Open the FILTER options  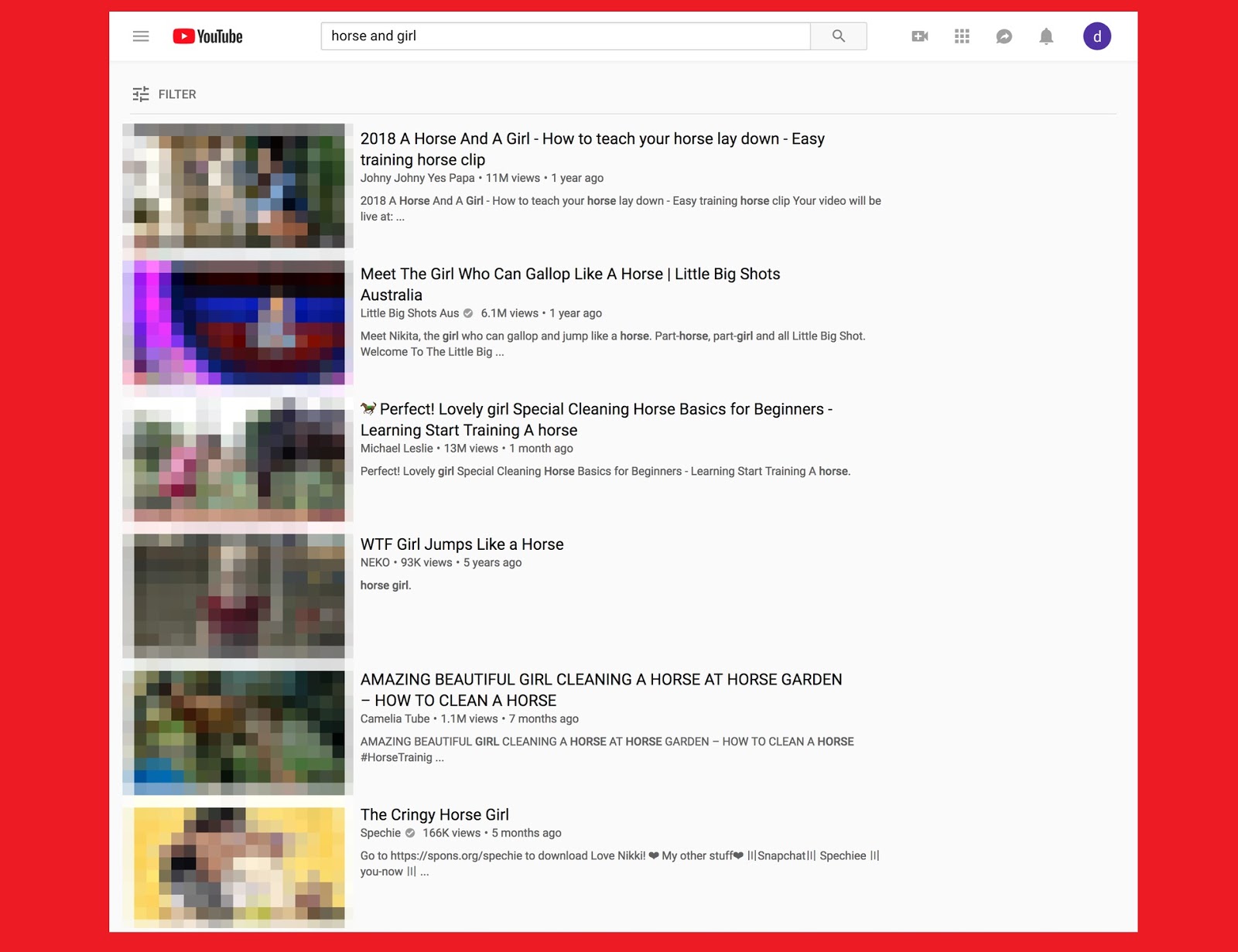[x=164, y=94]
